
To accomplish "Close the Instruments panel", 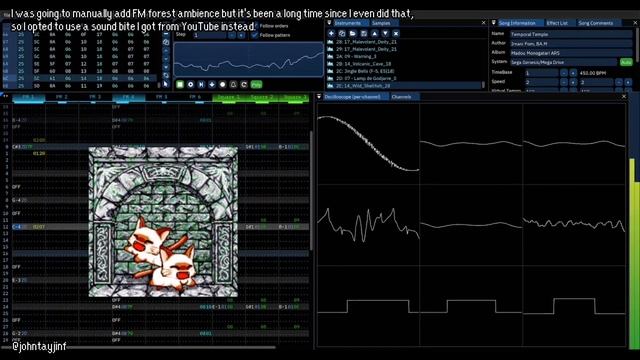I will pos(484,23).
